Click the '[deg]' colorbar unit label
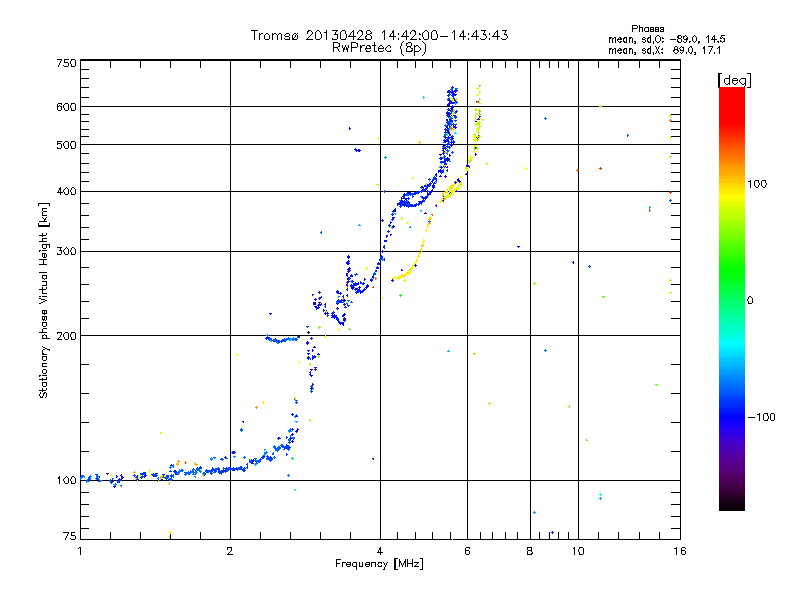 pos(734,80)
